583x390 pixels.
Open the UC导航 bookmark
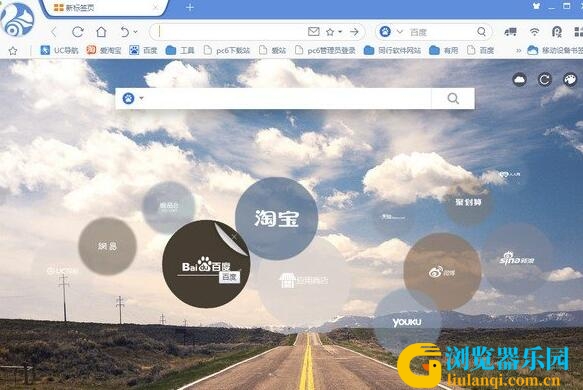point(59,50)
